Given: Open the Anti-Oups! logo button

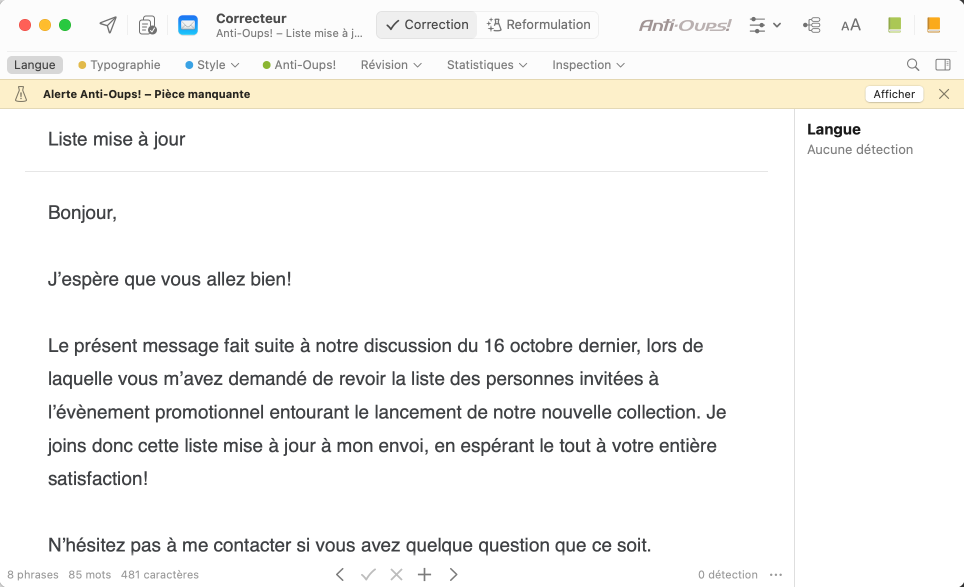Looking at the screenshot, I should point(685,25).
